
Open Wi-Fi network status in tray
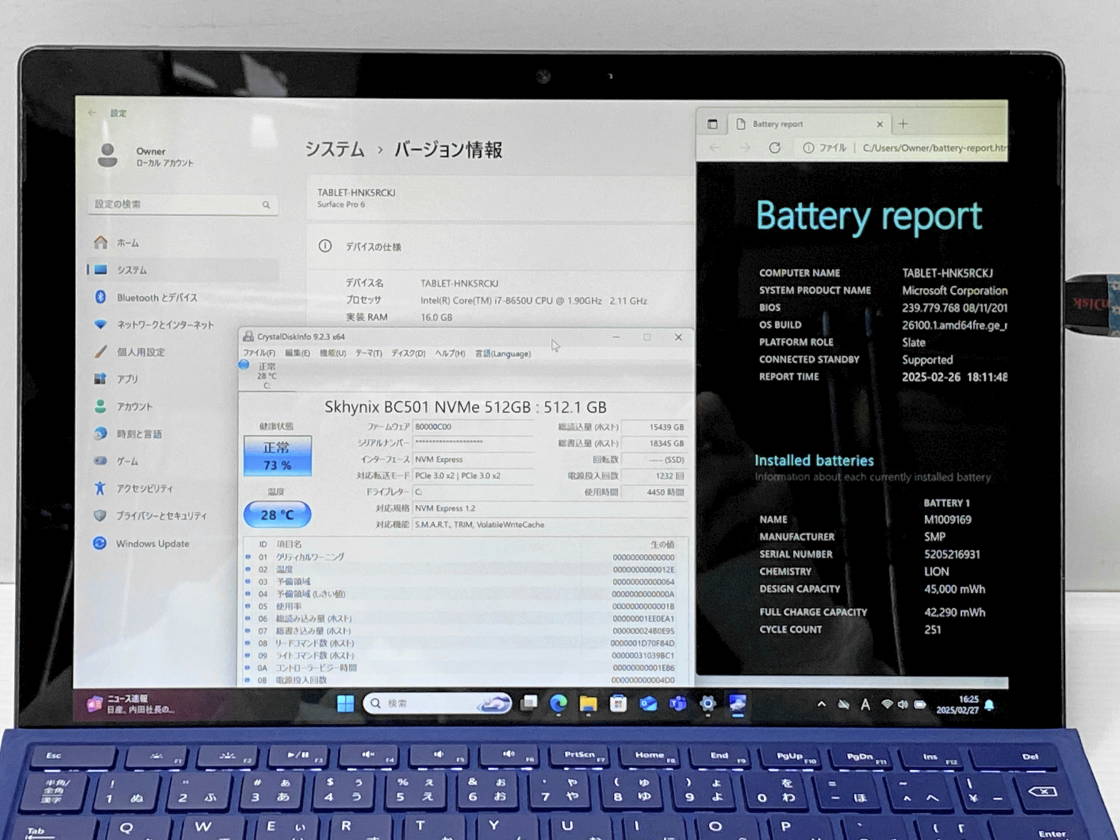[887, 704]
